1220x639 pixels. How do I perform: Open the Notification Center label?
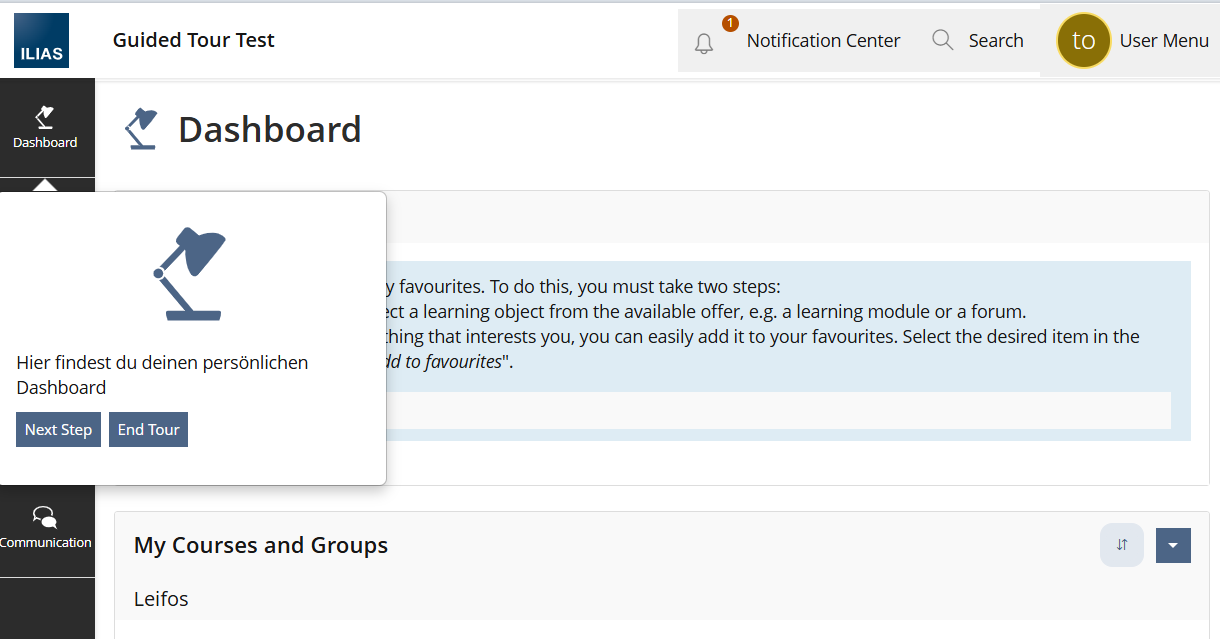(x=823, y=41)
